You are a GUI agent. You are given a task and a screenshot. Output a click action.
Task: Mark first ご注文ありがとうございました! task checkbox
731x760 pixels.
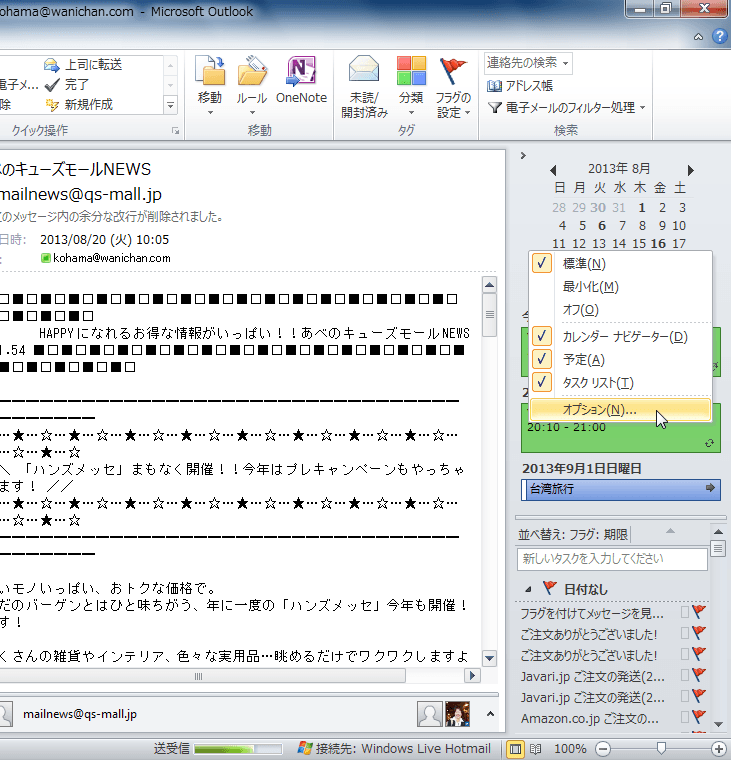click(685, 633)
